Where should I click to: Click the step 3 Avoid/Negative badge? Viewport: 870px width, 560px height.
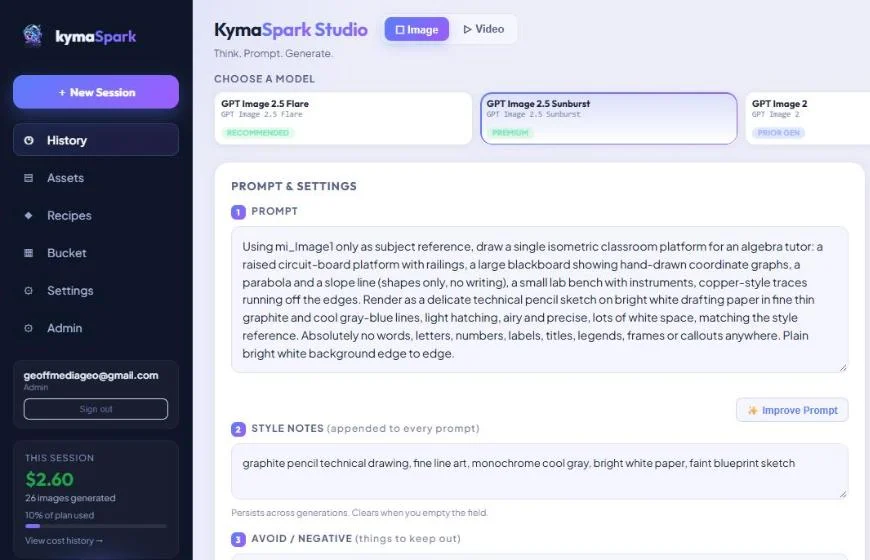238,539
